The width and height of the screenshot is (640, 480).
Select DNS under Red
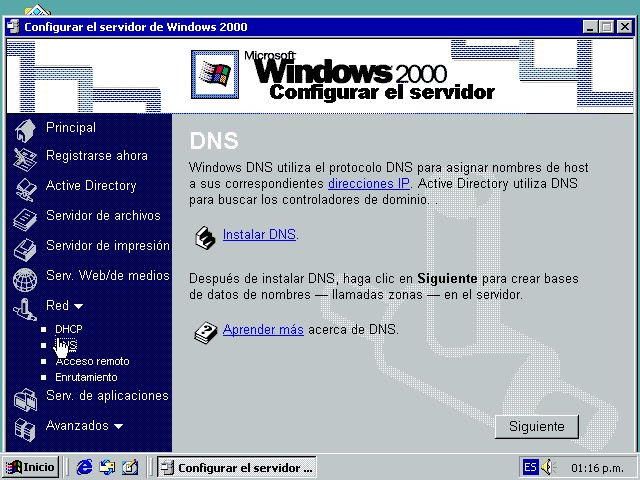(66, 345)
